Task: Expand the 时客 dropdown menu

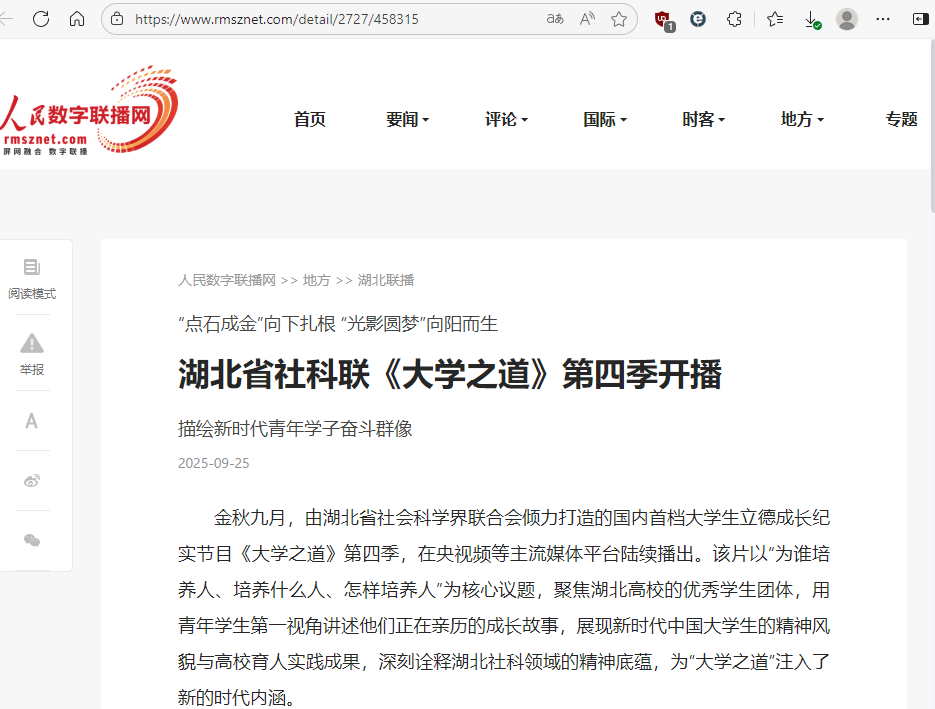Action: tap(704, 119)
